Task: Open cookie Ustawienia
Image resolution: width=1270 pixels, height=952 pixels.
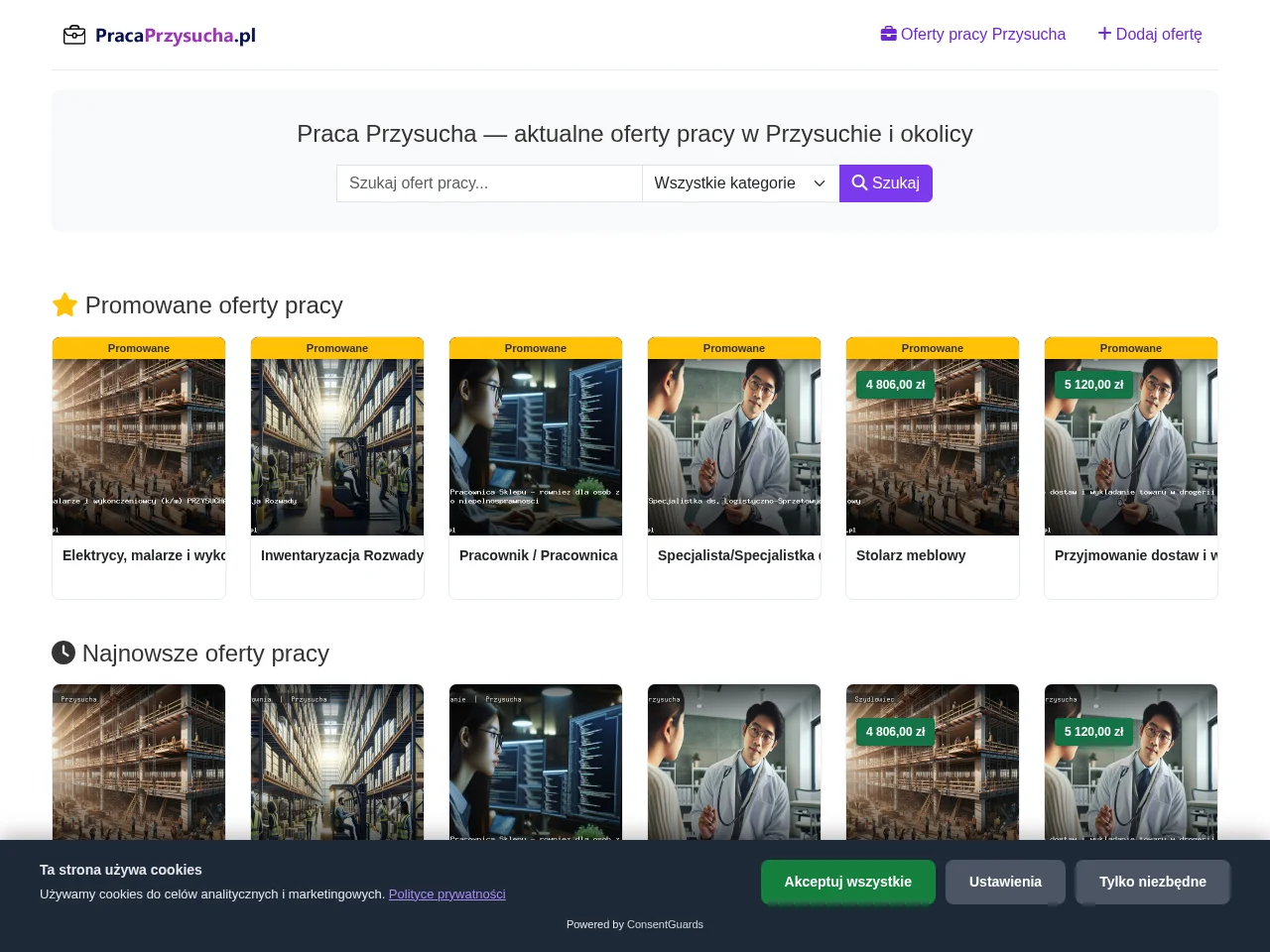Action: click(x=1005, y=882)
